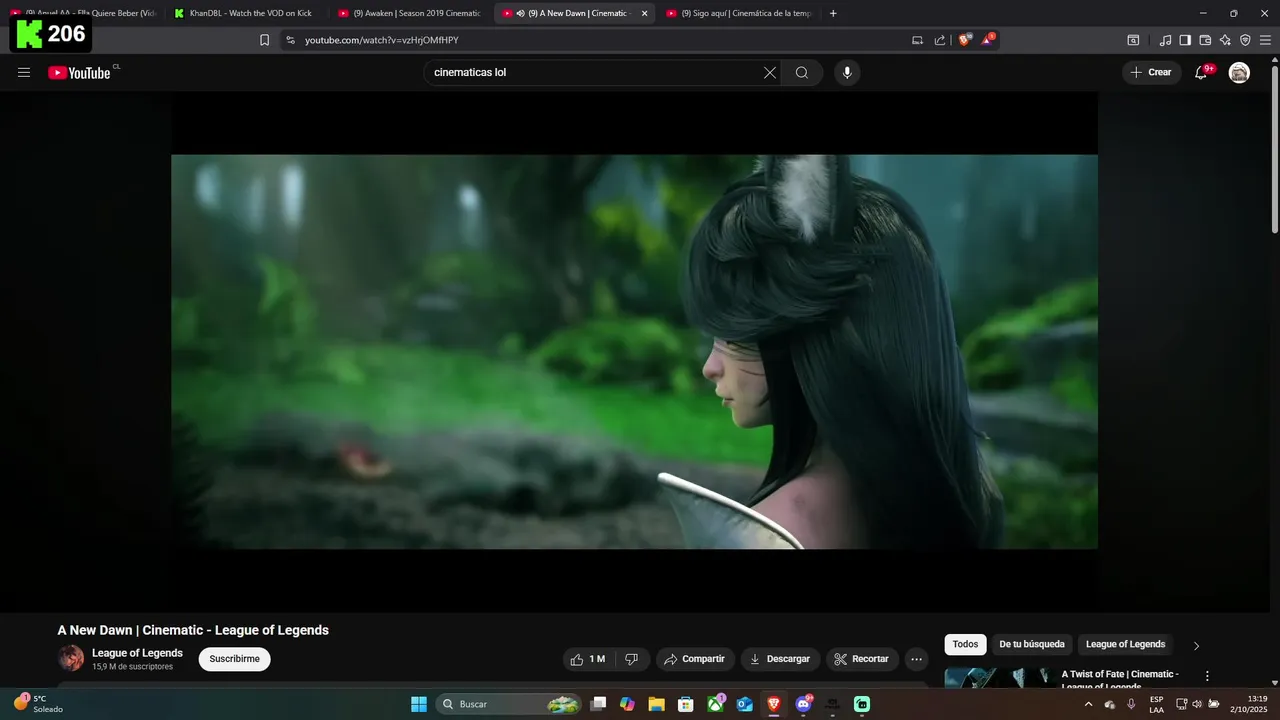The height and width of the screenshot is (720, 1280).
Task: Click the Crear button
Action: coord(1151,72)
